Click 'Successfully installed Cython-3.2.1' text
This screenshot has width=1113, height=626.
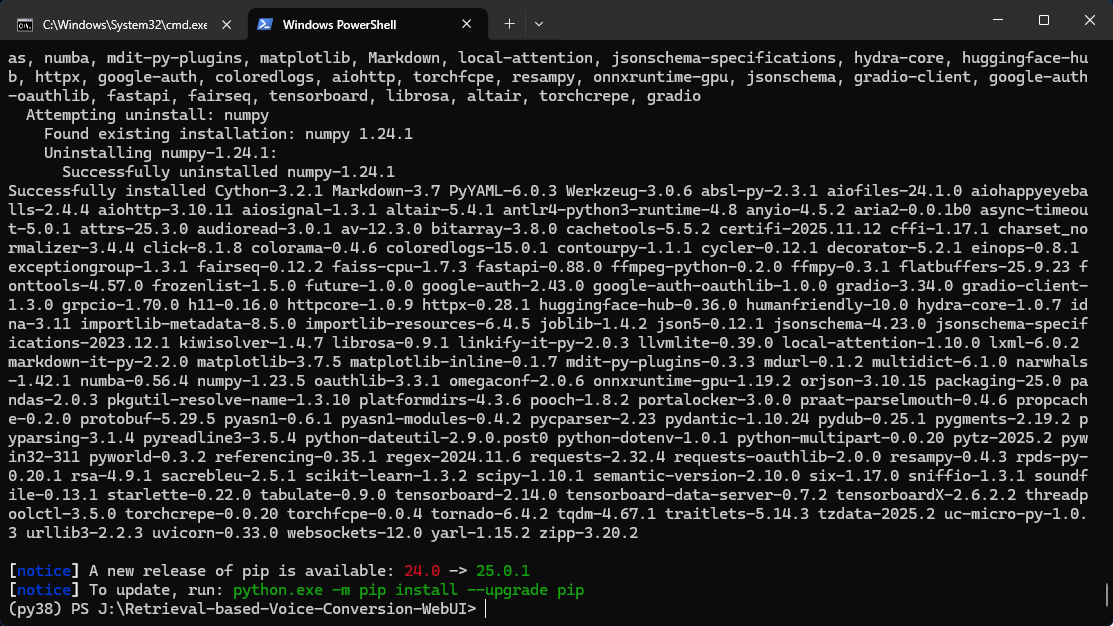(165, 191)
